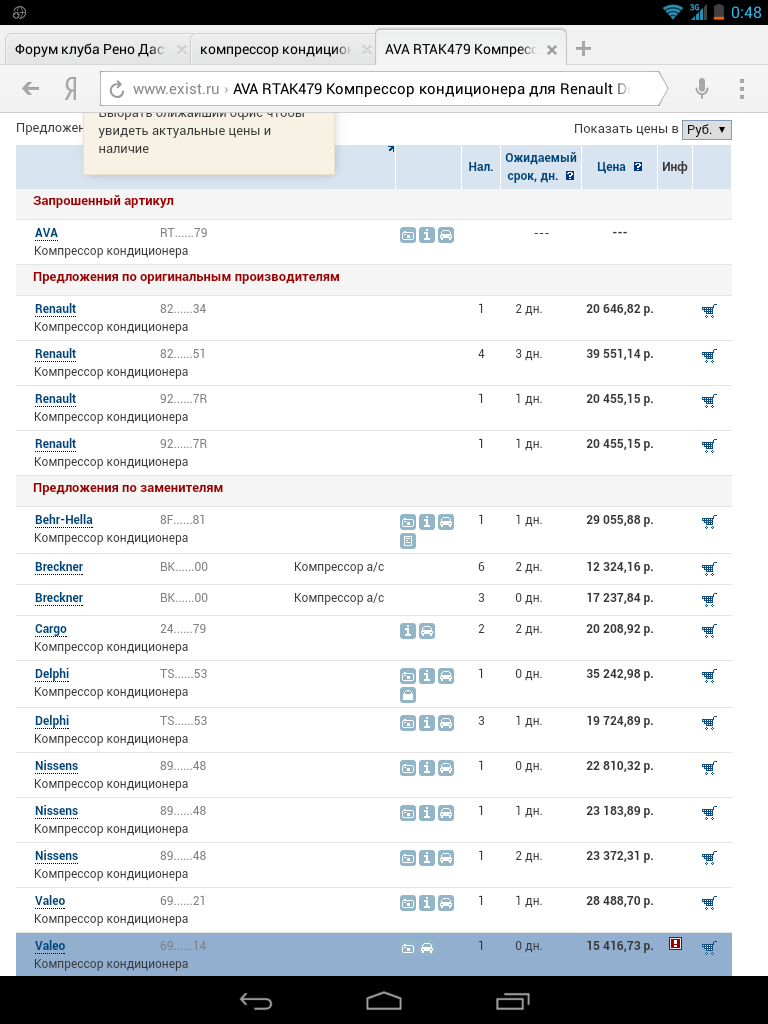The height and width of the screenshot is (1024, 768).
Task: Add Breckner 17 237,84 р. item to cart
Action: (x=709, y=599)
